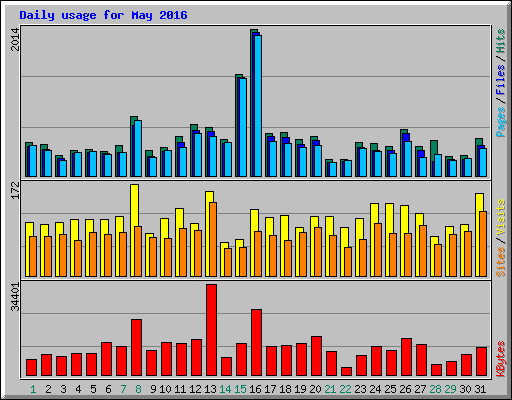Click day label '10' on the x-axis
Screen dimensions: 512x400
[165, 389]
